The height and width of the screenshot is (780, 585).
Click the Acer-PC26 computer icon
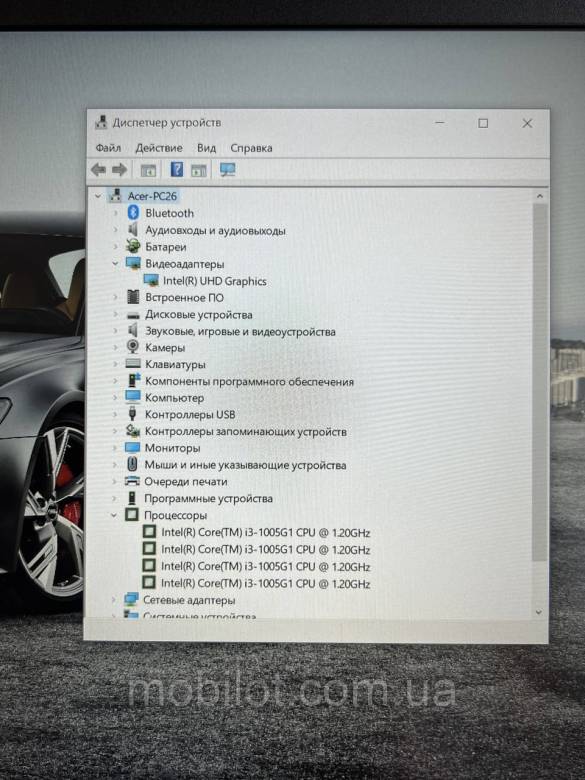click(x=115, y=195)
